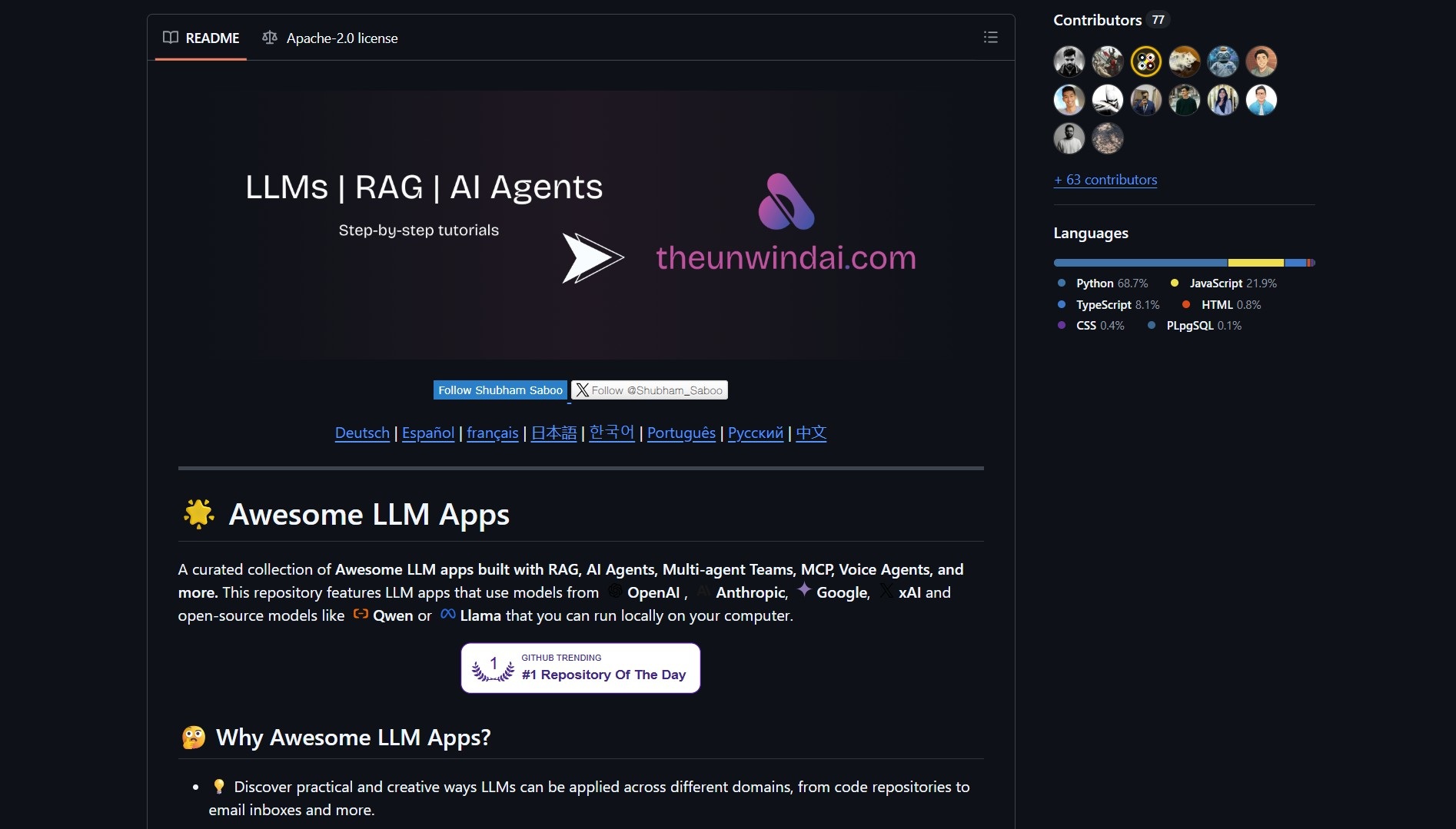Click the Why Awesome LLM Apps? heading
The height and width of the screenshot is (829, 1456).
(x=354, y=738)
